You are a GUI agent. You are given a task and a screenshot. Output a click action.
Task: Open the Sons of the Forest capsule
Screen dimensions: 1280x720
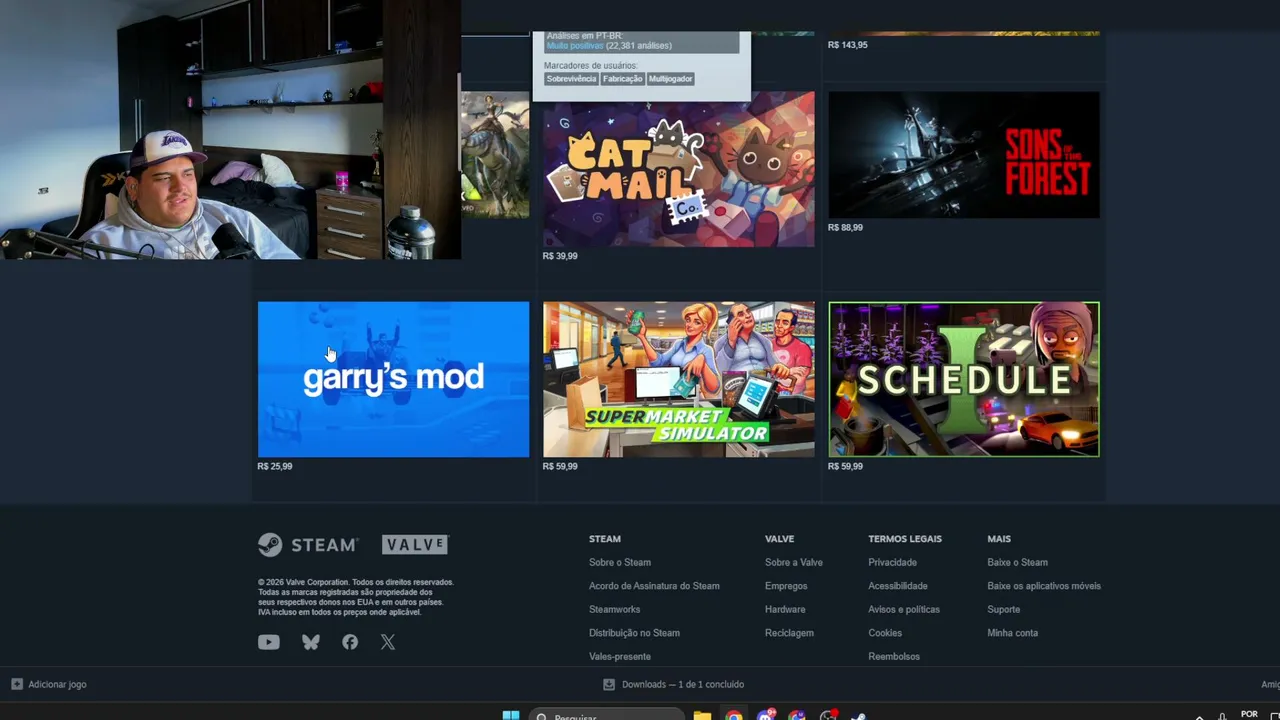click(x=964, y=155)
